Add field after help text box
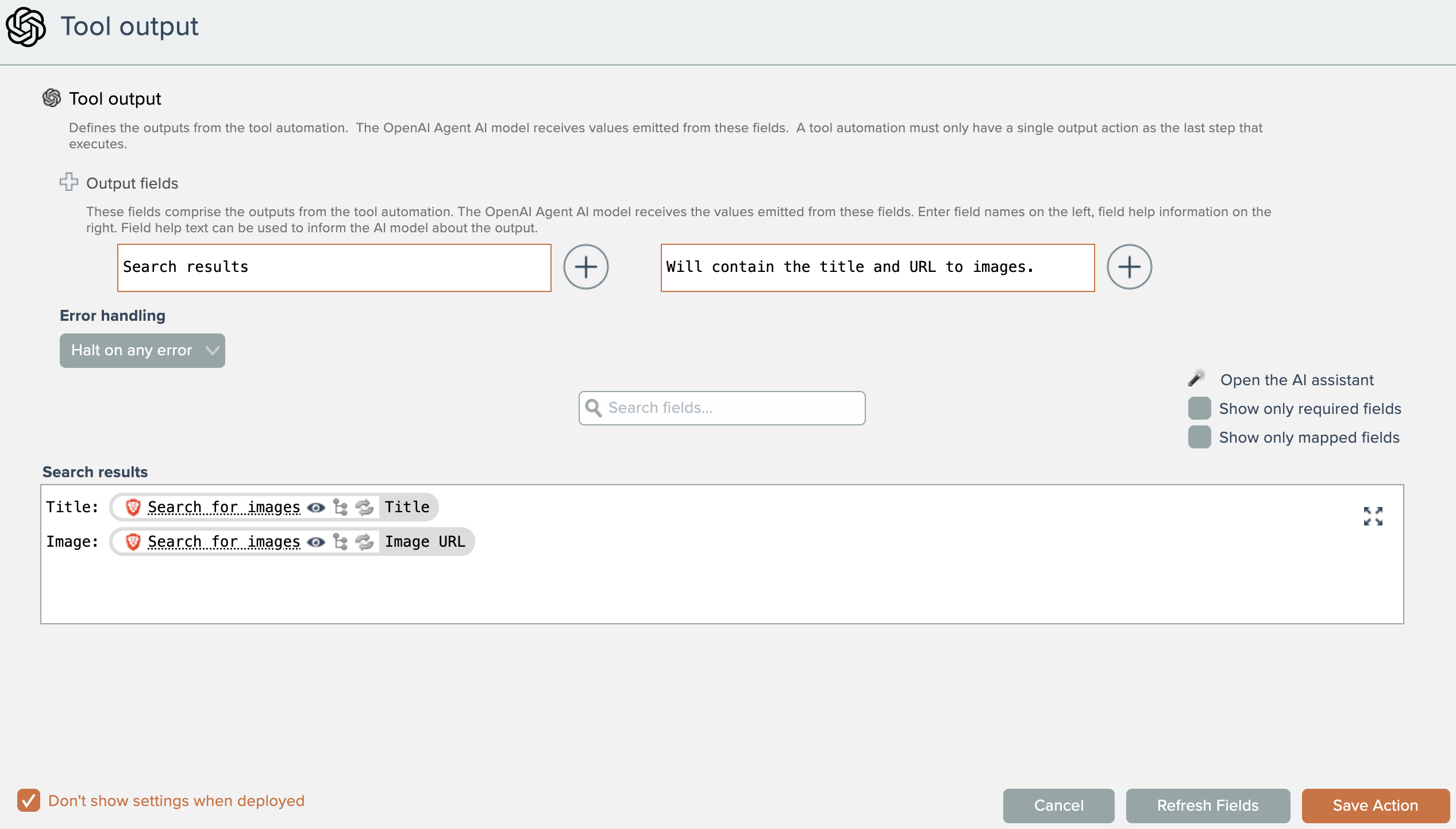This screenshot has height=829, width=1456. (1128, 267)
